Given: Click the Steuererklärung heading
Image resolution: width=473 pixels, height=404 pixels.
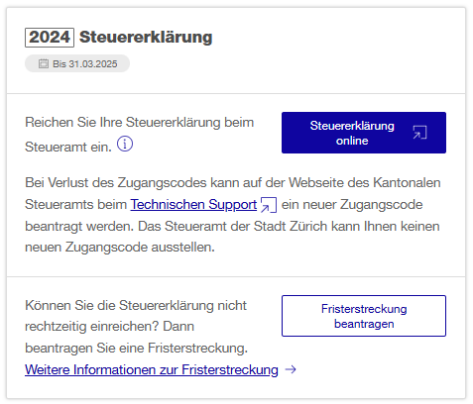Looking at the screenshot, I should [x=146, y=37].
